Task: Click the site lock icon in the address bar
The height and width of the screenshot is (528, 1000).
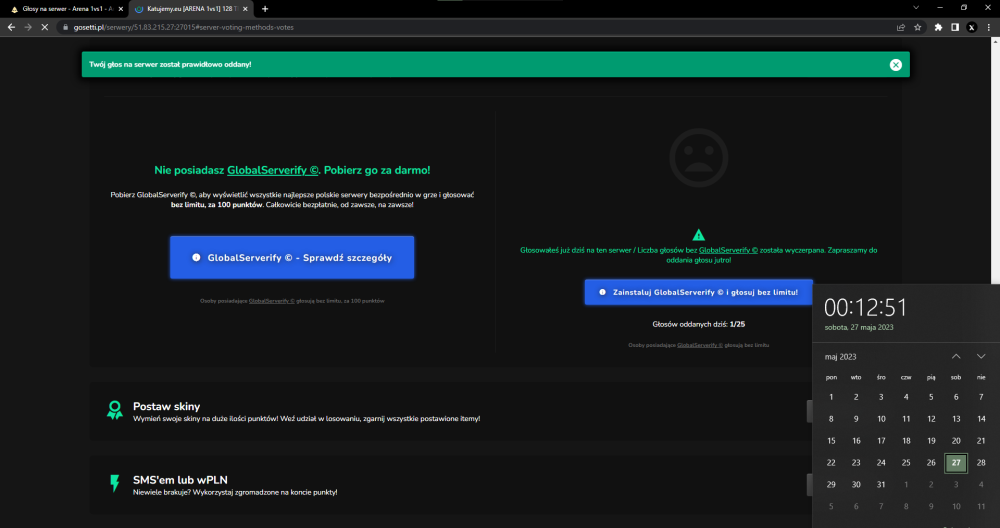Action: pyautogui.click(x=65, y=27)
